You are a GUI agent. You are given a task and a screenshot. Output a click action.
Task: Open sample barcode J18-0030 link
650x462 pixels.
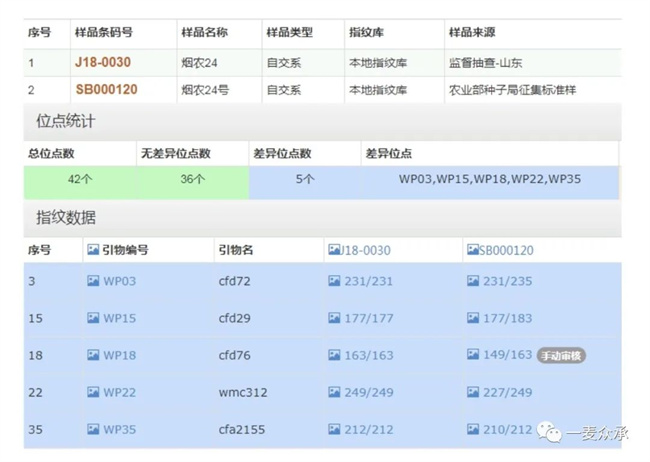coord(102,62)
